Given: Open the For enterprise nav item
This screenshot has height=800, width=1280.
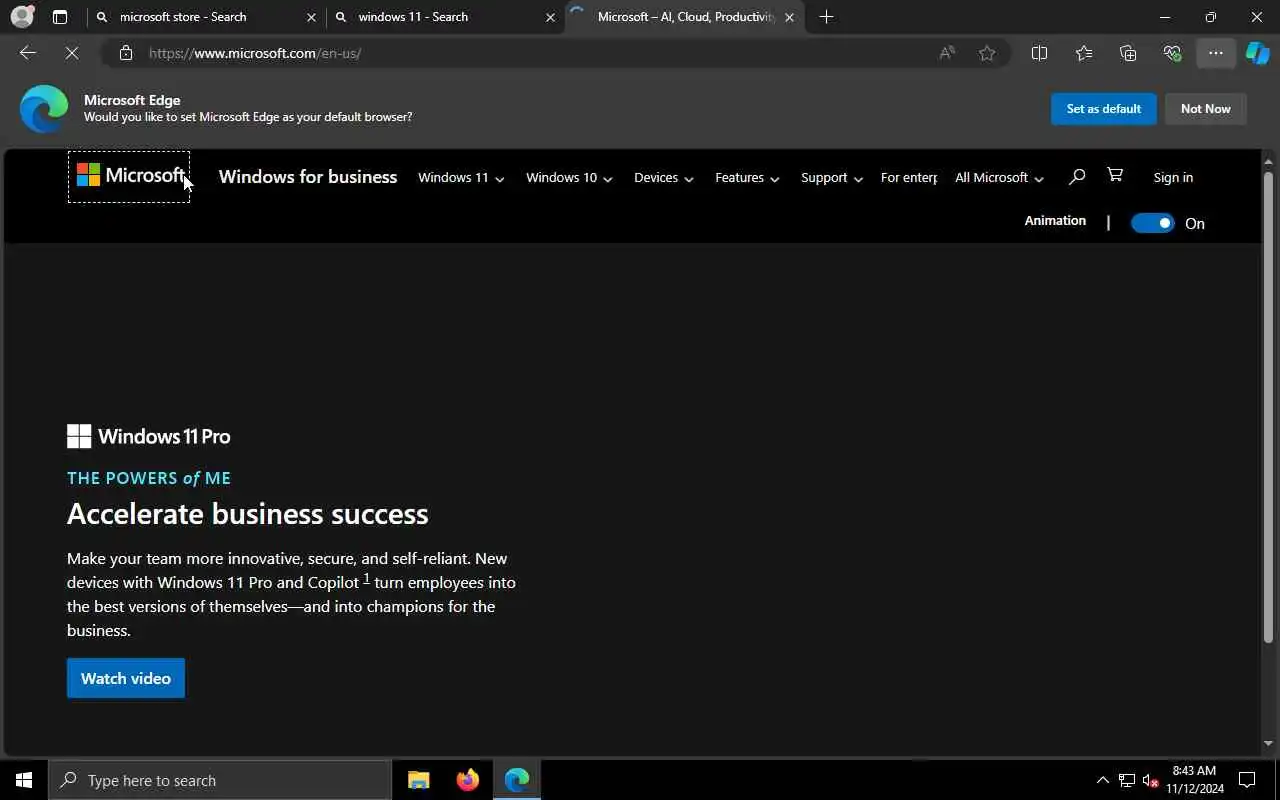Looking at the screenshot, I should (x=908, y=177).
